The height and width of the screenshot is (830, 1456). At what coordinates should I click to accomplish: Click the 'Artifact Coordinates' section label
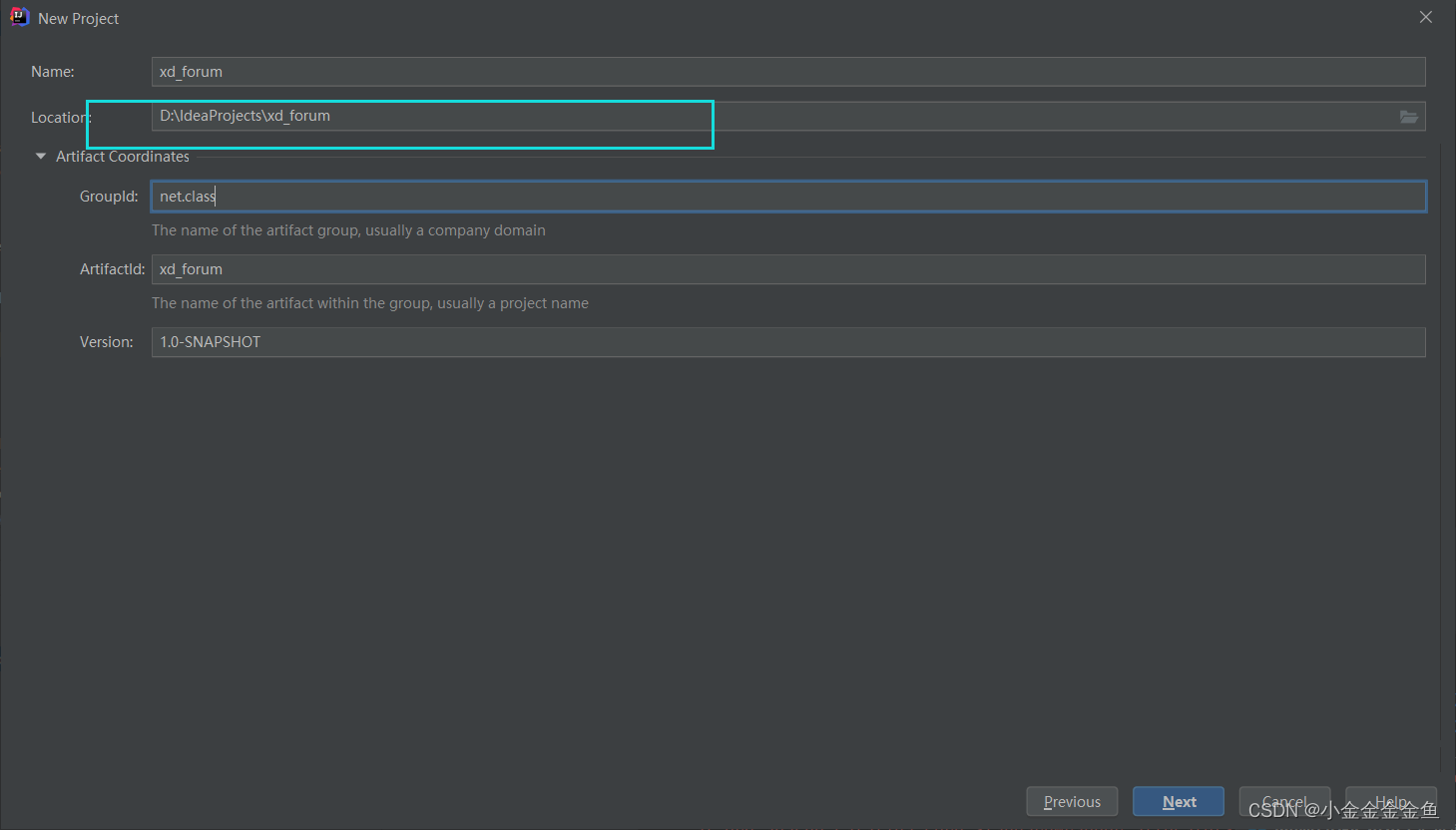click(x=123, y=157)
